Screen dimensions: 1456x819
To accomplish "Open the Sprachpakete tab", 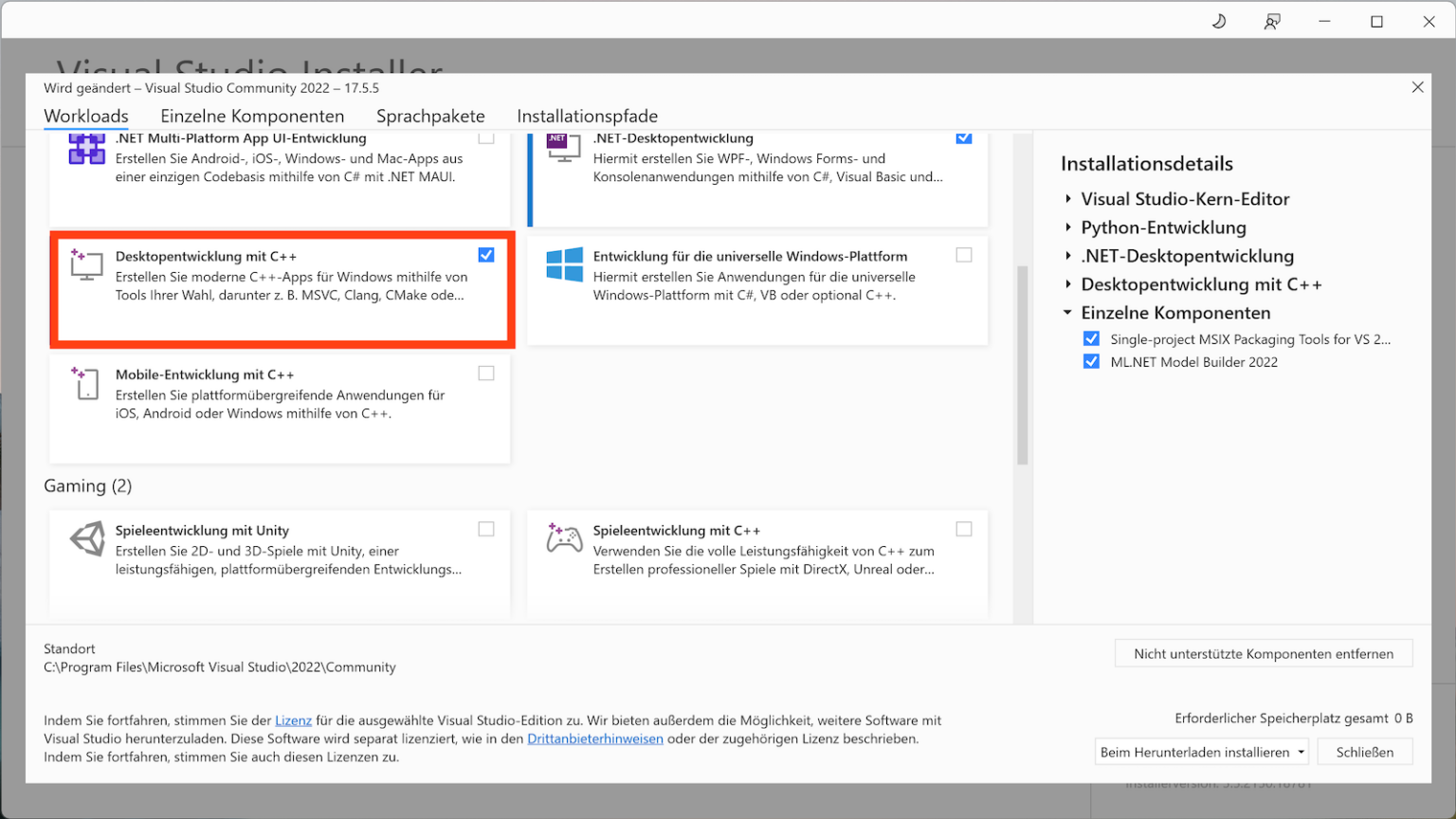I will point(430,116).
